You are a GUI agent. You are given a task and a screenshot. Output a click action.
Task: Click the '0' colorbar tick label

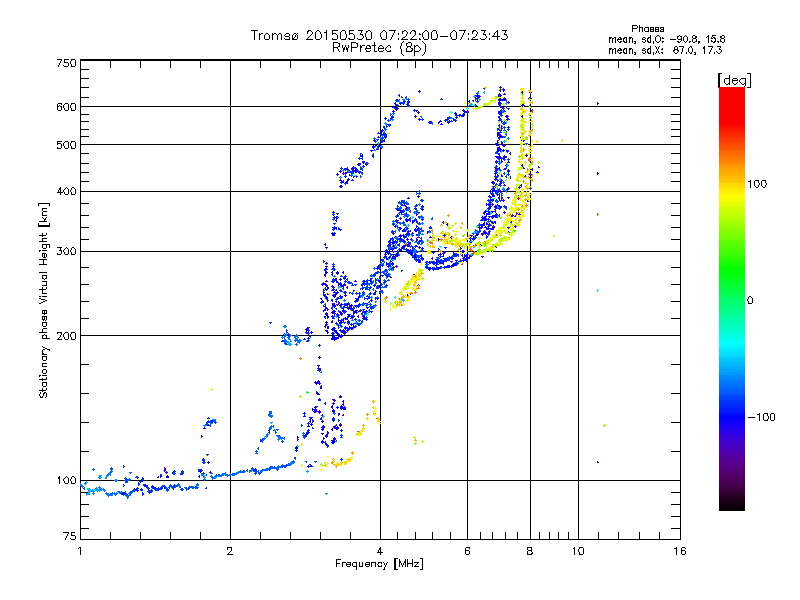[750, 301]
